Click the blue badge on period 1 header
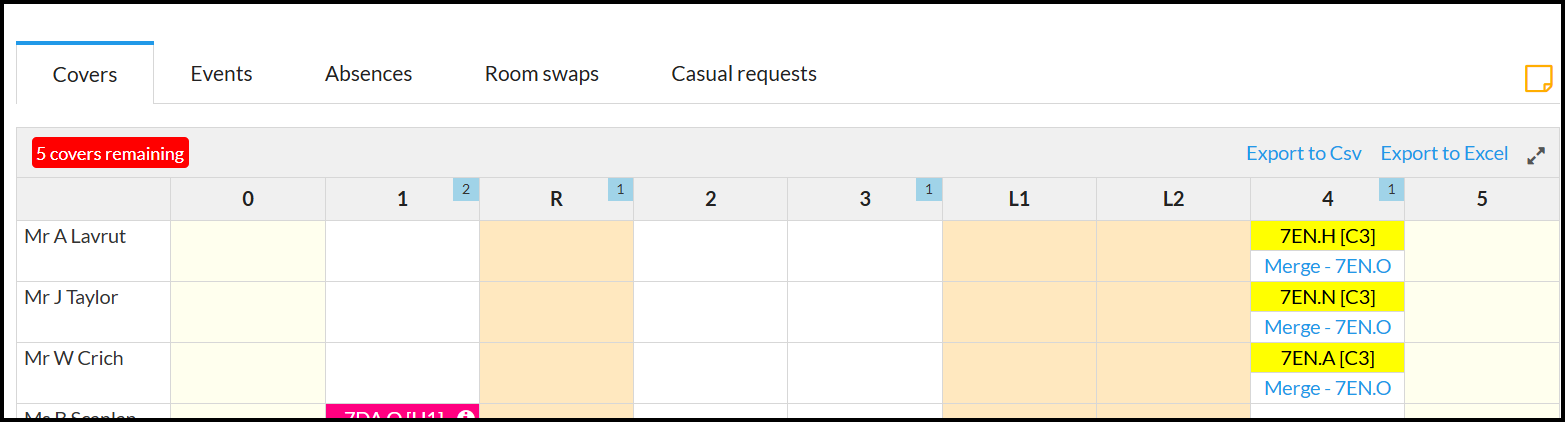Image resolution: width=1565 pixels, height=422 pixels. (466, 189)
